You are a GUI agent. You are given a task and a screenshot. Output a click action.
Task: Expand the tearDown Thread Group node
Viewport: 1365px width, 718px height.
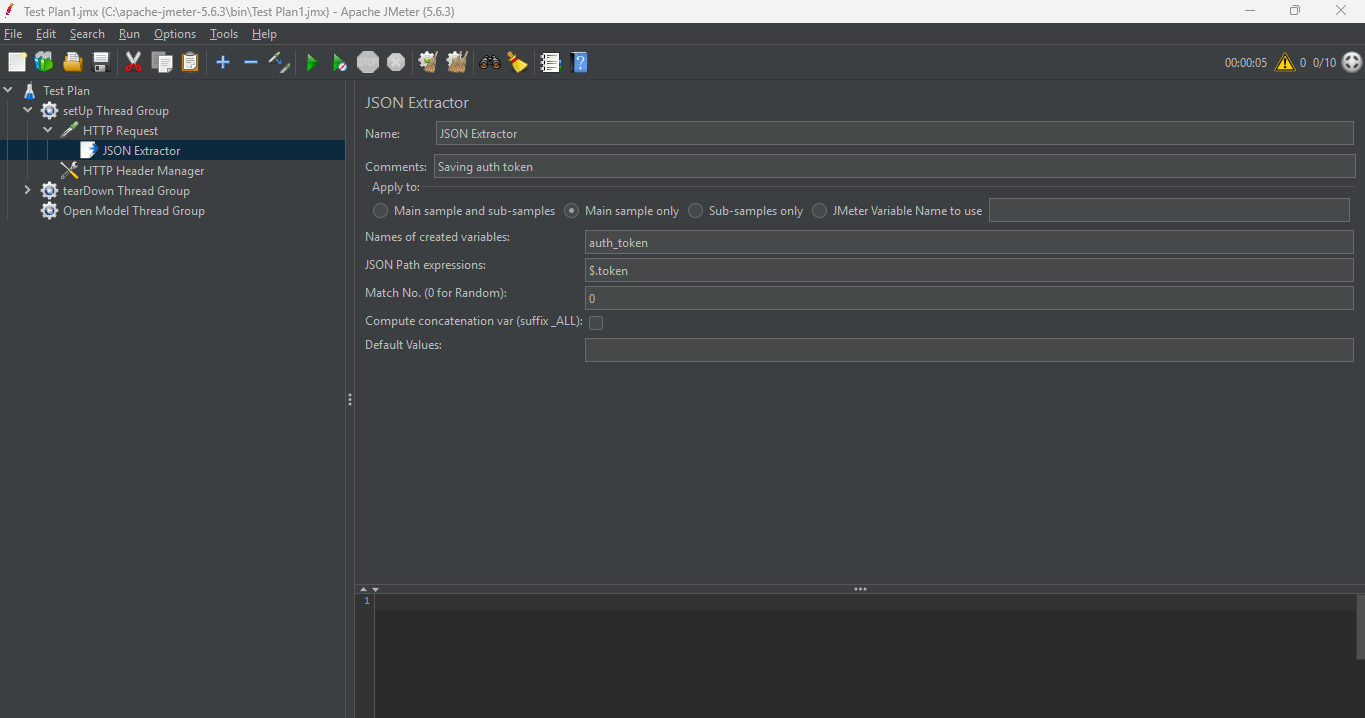tap(28, 190)
